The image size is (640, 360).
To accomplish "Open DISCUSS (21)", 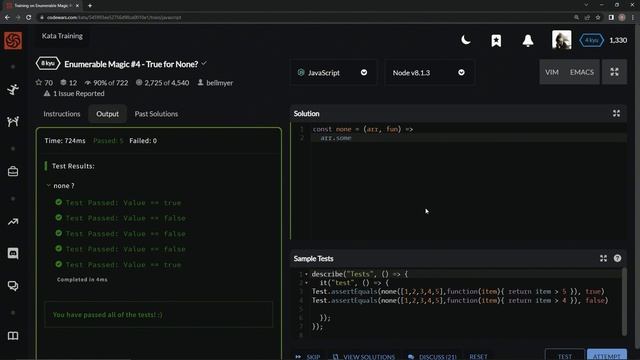I will coord(432,356).
